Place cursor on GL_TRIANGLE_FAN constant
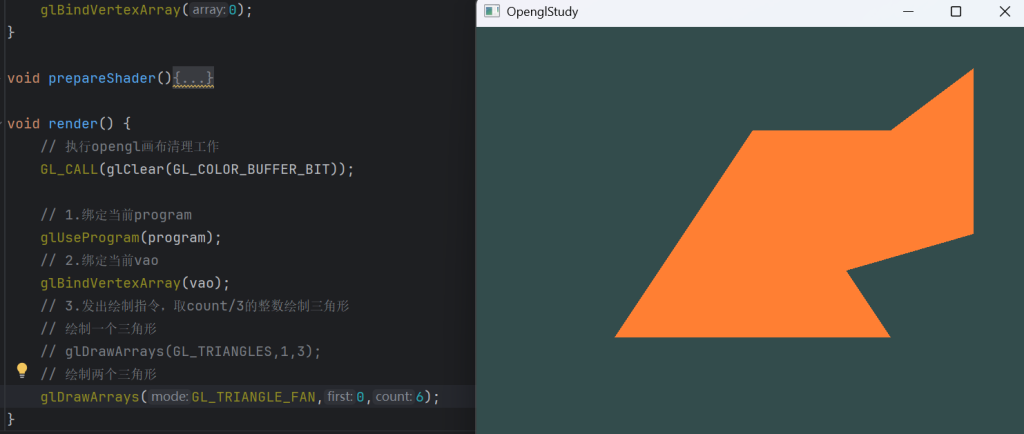 coord(254,397)
